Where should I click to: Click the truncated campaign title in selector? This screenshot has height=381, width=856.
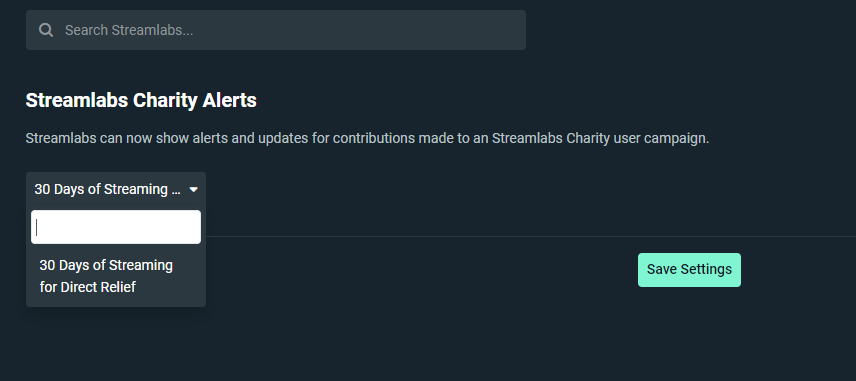[x=108, y=189]
